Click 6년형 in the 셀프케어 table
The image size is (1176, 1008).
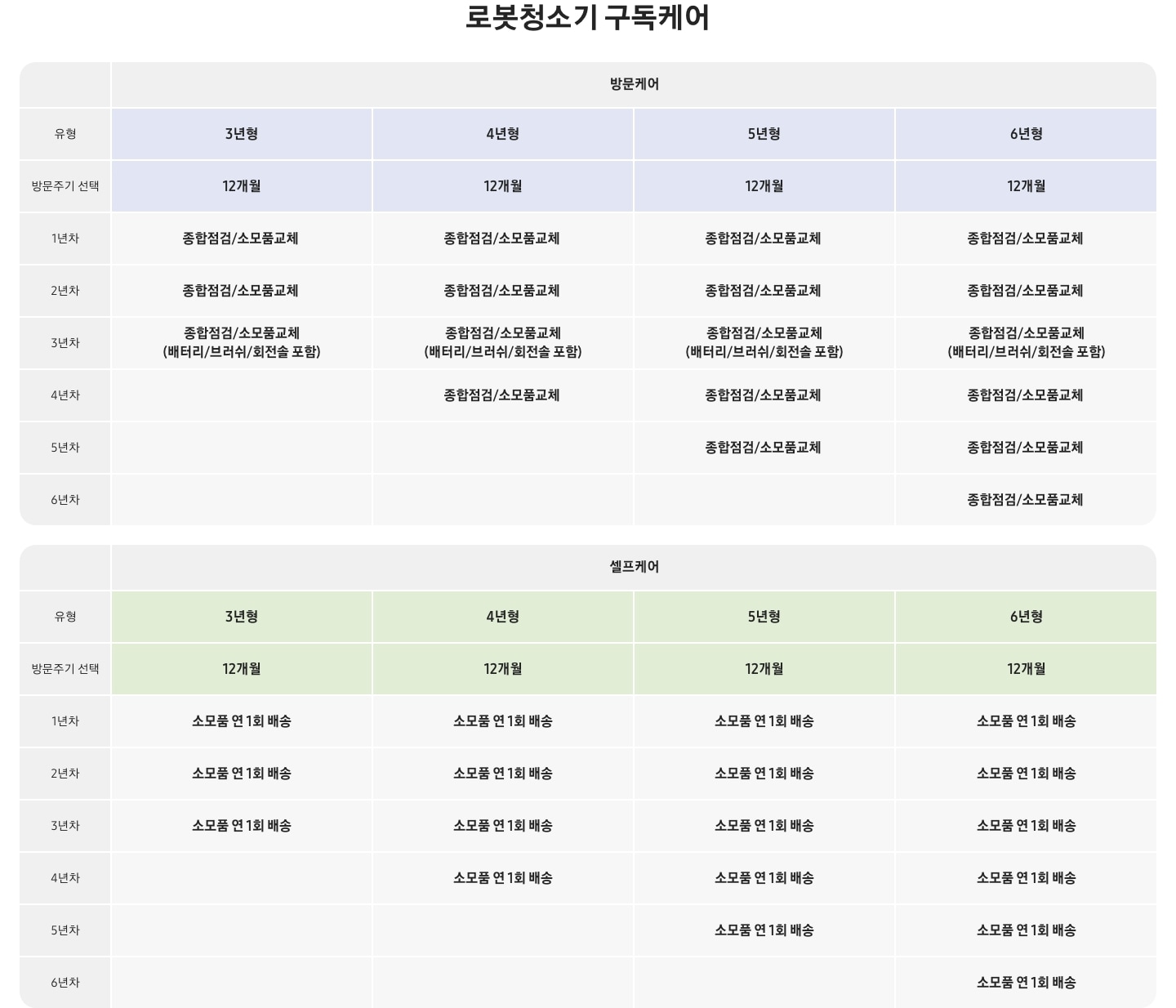coord(1026,617)
